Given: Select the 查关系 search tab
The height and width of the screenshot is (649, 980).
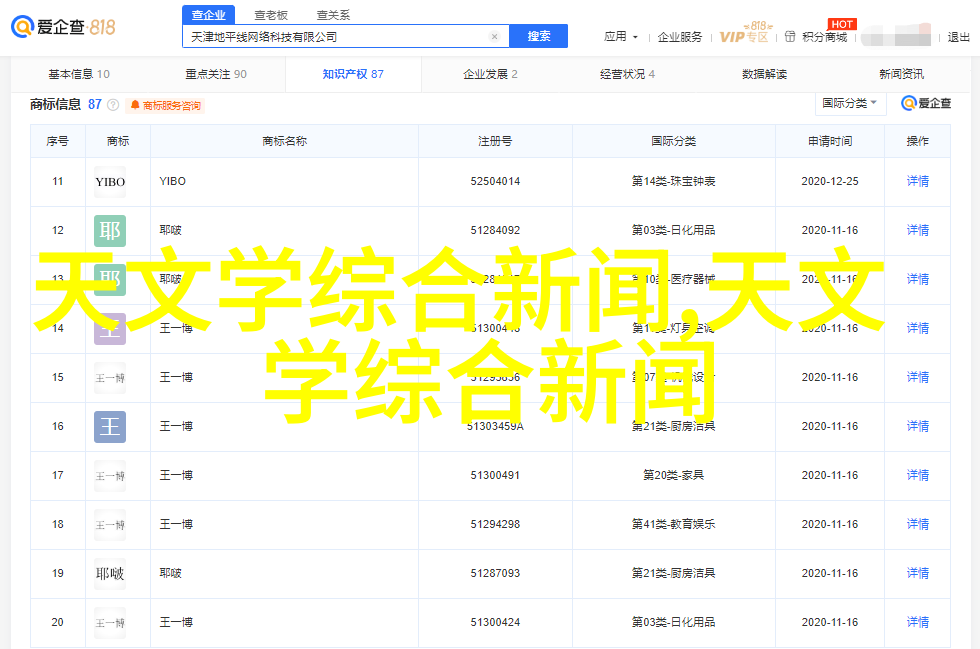Looking at the screenshot, I should (x=332, y=15).
